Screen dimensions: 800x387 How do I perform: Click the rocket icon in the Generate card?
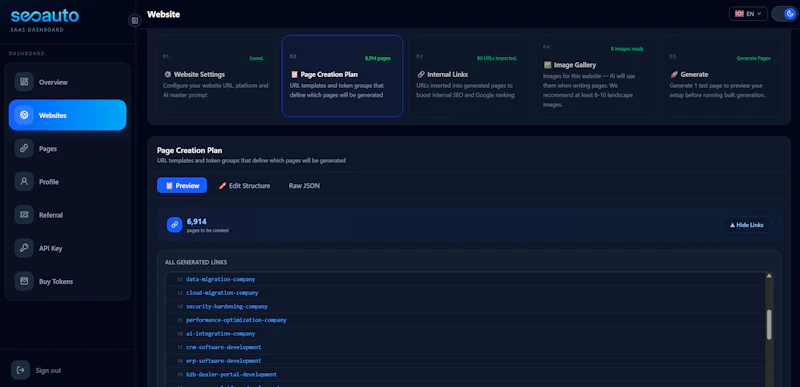(x=673, y=74)
